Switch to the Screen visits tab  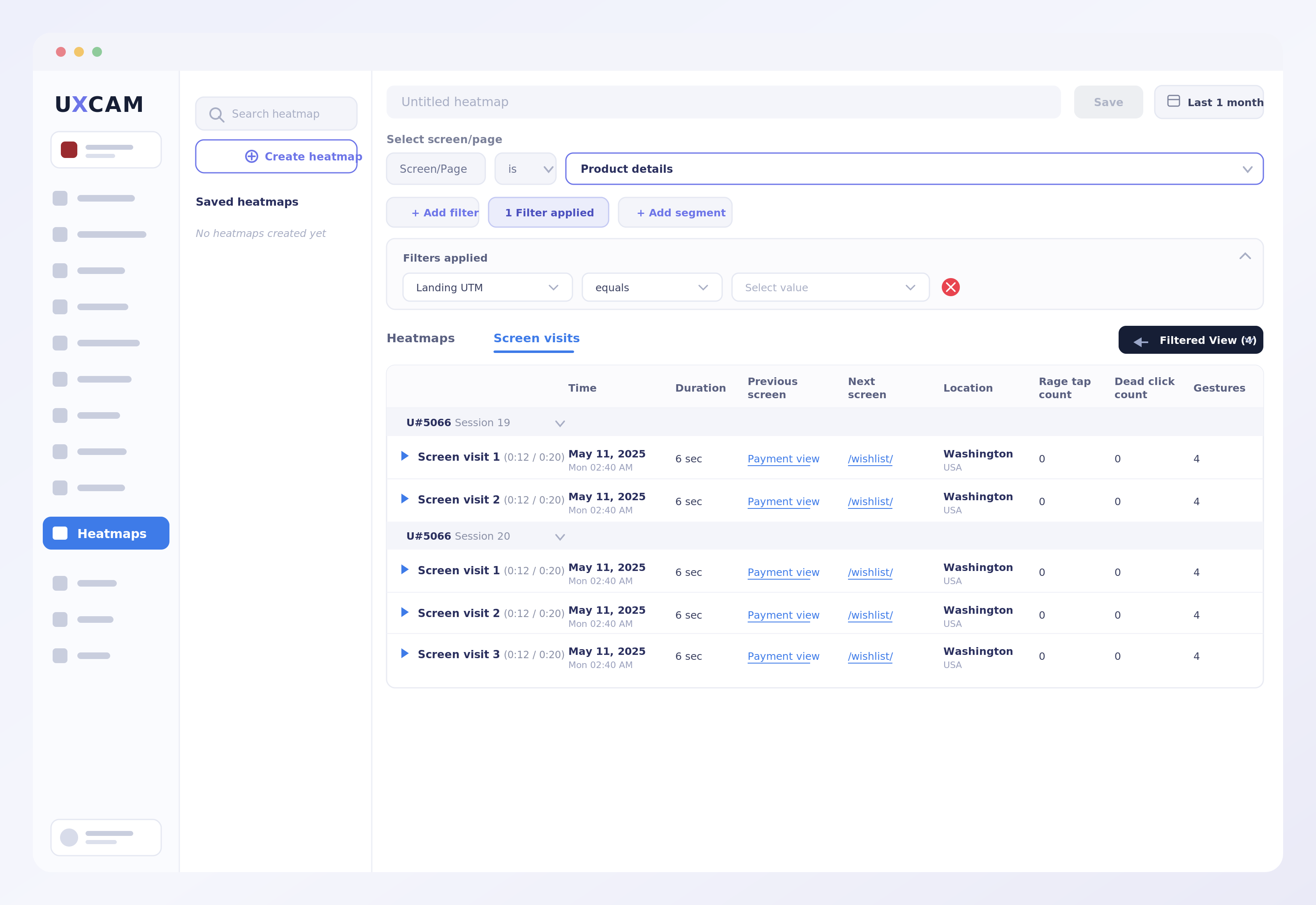[x=536, y=339]
